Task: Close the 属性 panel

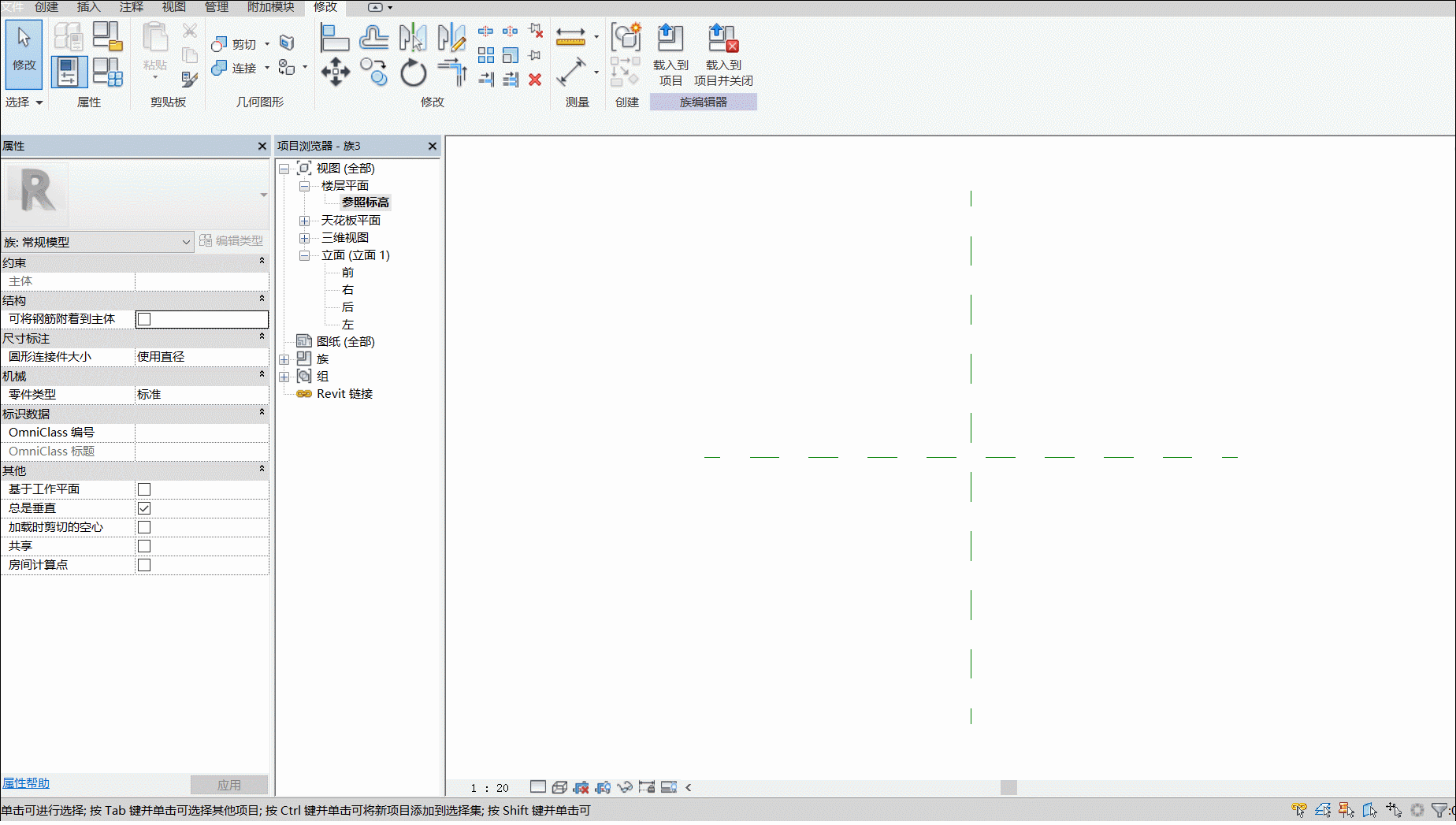Action: pos(262,147)
